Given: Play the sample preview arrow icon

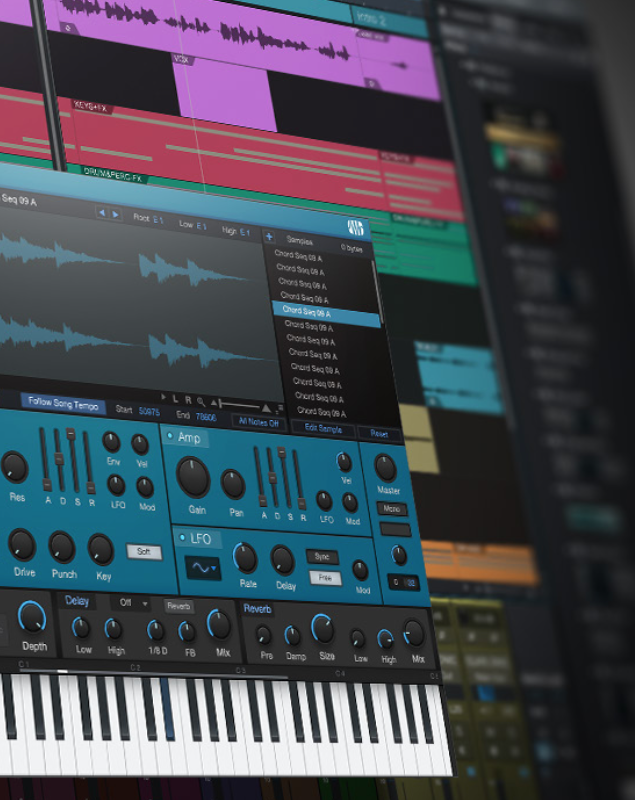Looking at the screenshot, I should coord(164,397).
